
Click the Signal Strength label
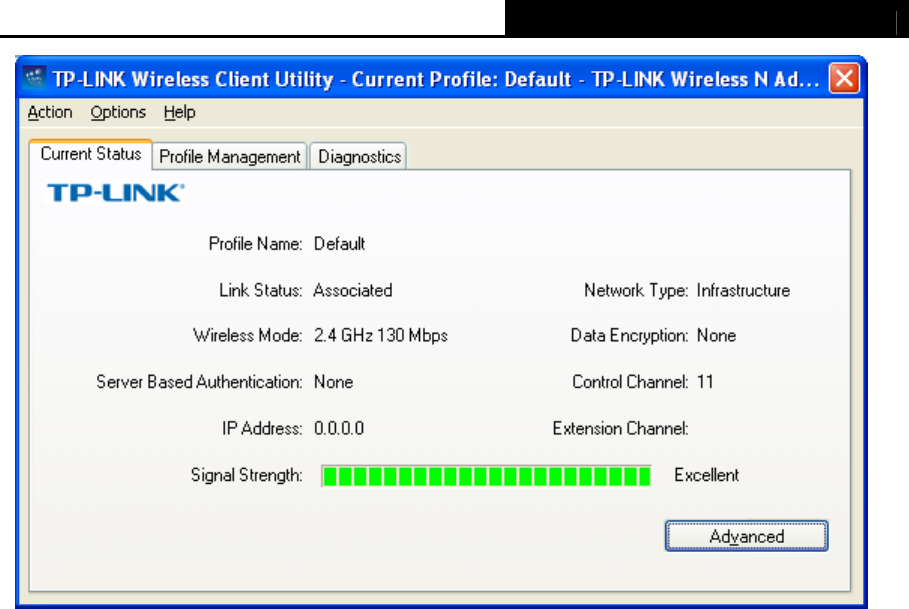246,475
